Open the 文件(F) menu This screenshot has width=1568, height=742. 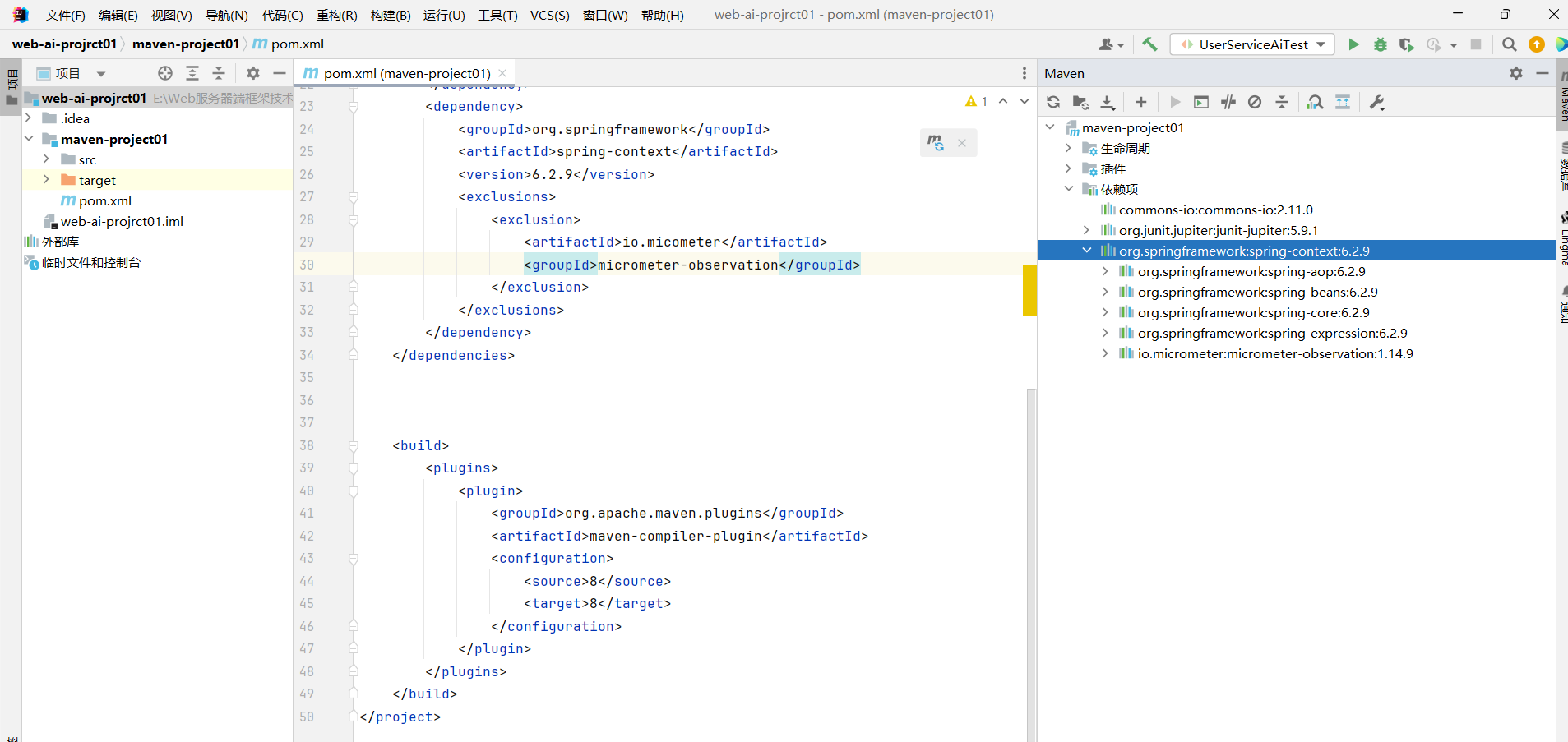pos(65,15)
